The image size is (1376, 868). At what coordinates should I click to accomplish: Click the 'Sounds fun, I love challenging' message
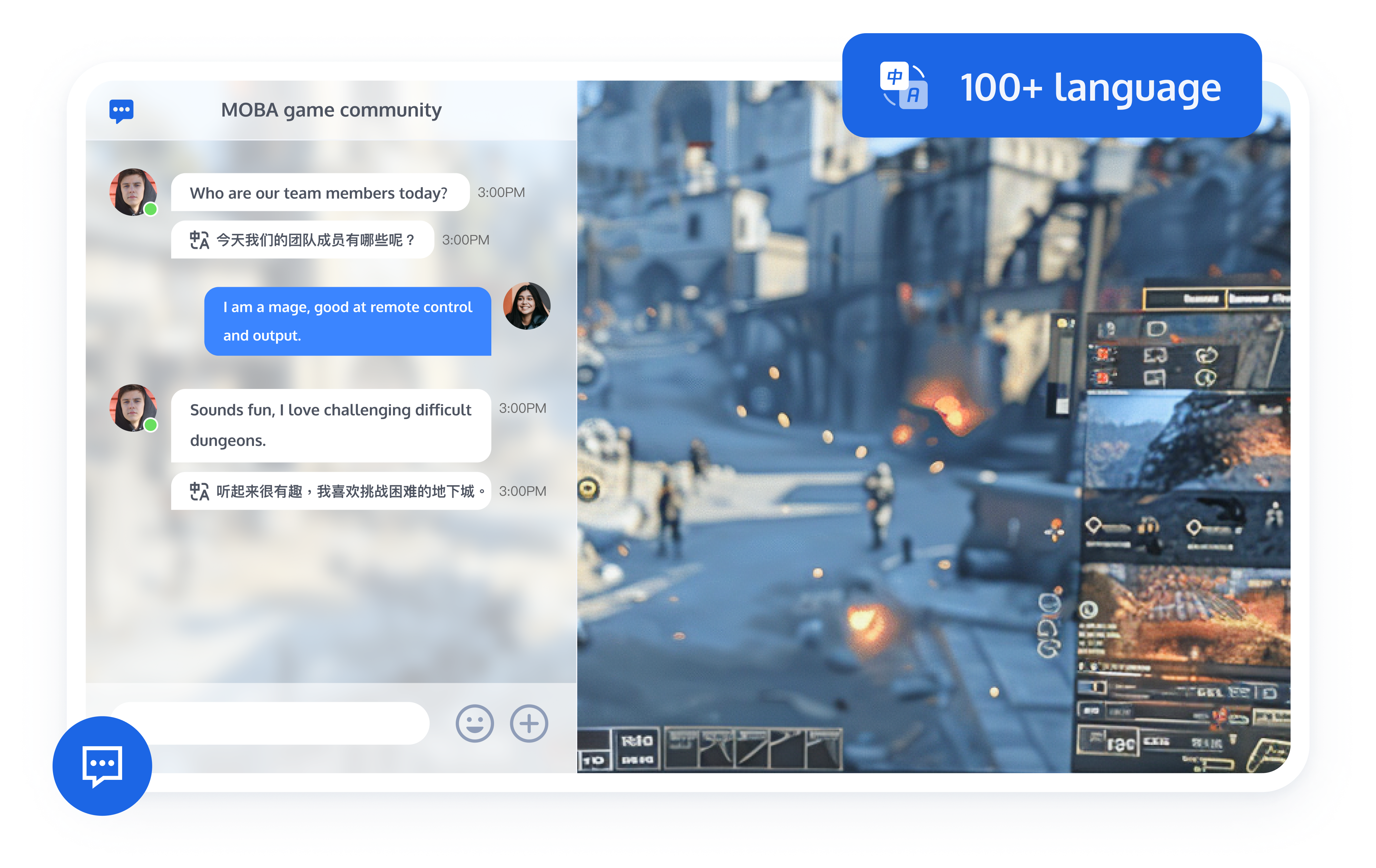(330, 425)
